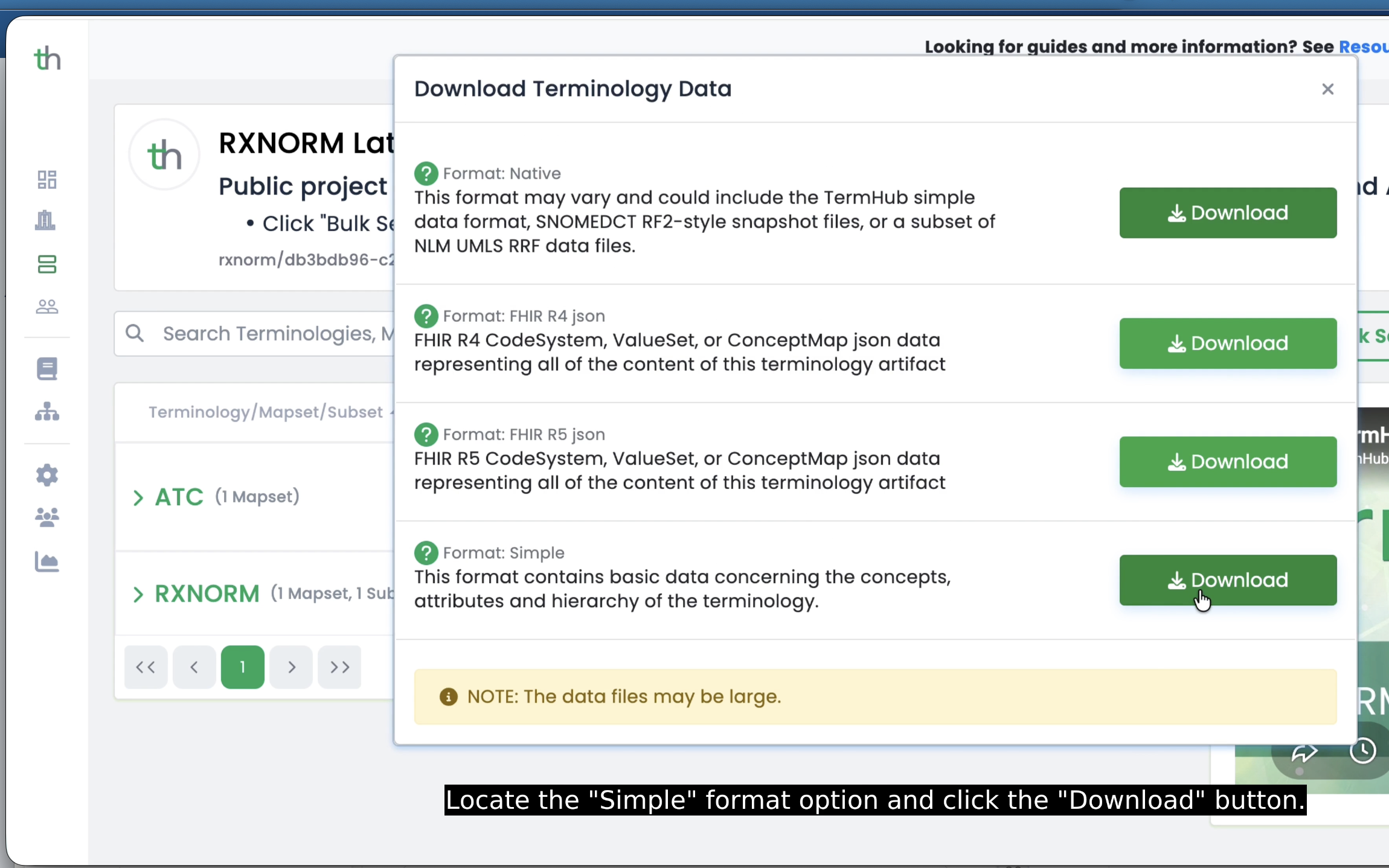1389x868 pixels.
Task: Open the book icon in the sidebar
Action: (47, 368)
